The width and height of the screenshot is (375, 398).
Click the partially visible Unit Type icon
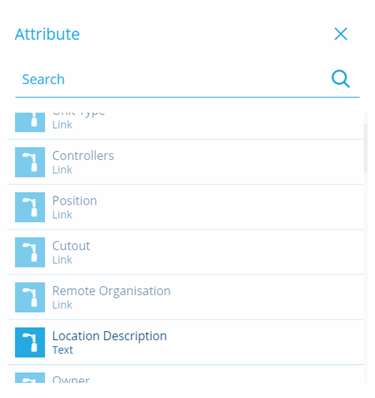click(x=30, y=122)
